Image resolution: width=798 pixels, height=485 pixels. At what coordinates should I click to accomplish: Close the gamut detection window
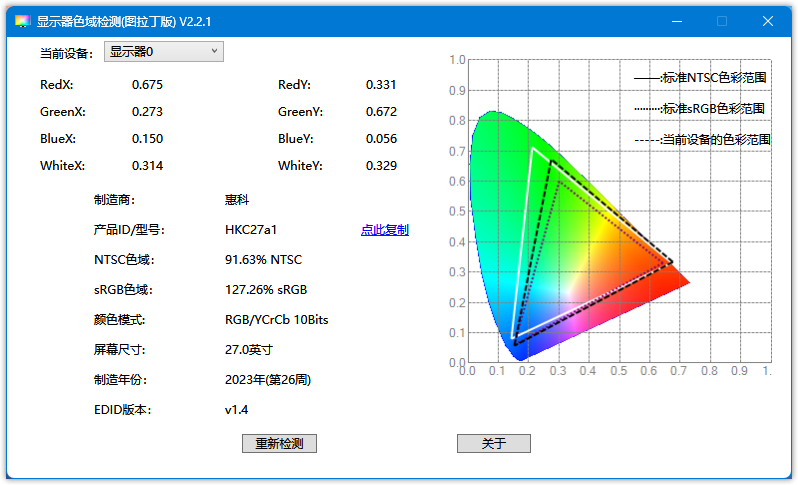click(x=767, y=21)
